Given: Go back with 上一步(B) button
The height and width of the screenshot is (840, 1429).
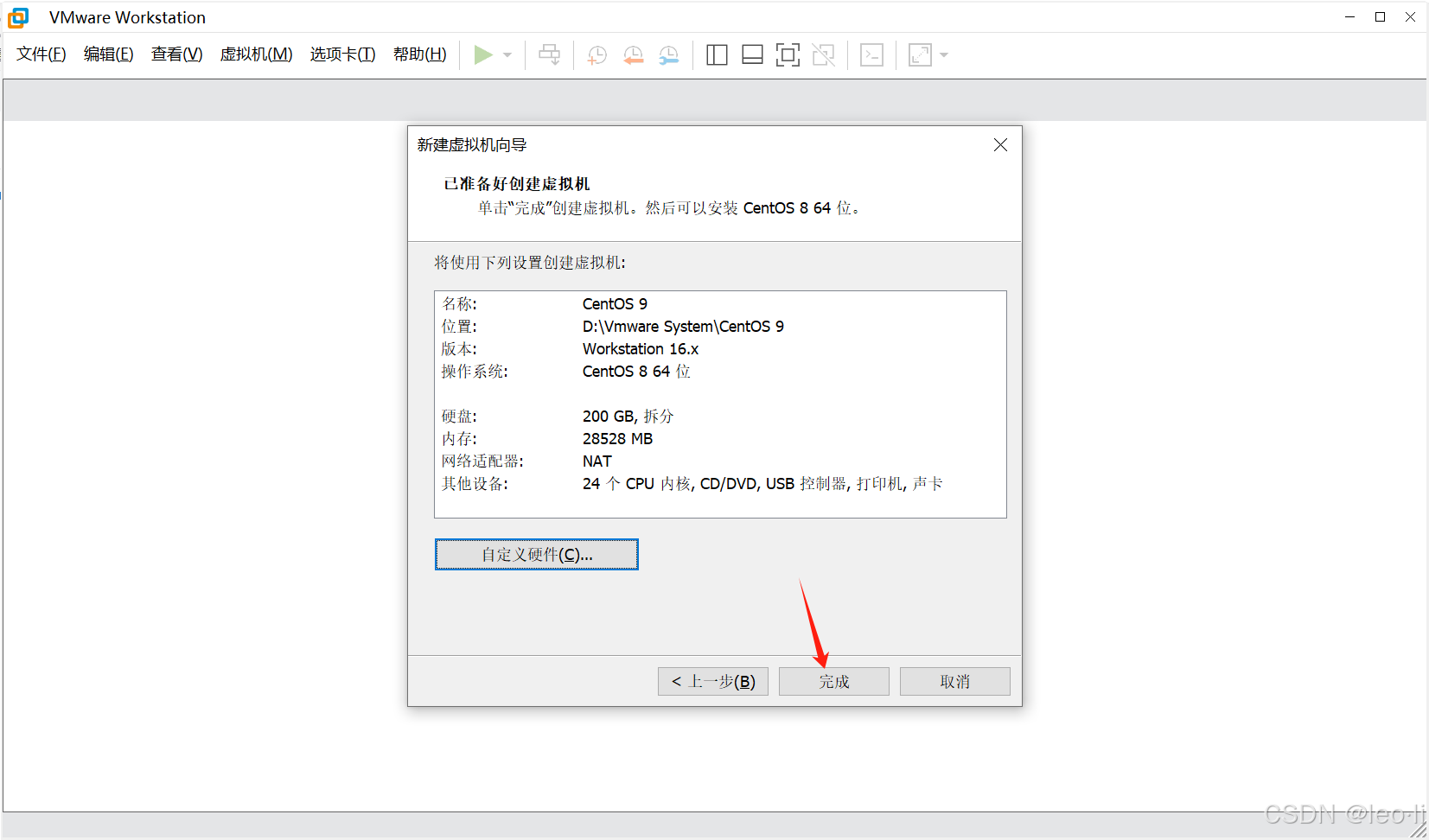Looking at the screenshot, I should click(713, 682).
